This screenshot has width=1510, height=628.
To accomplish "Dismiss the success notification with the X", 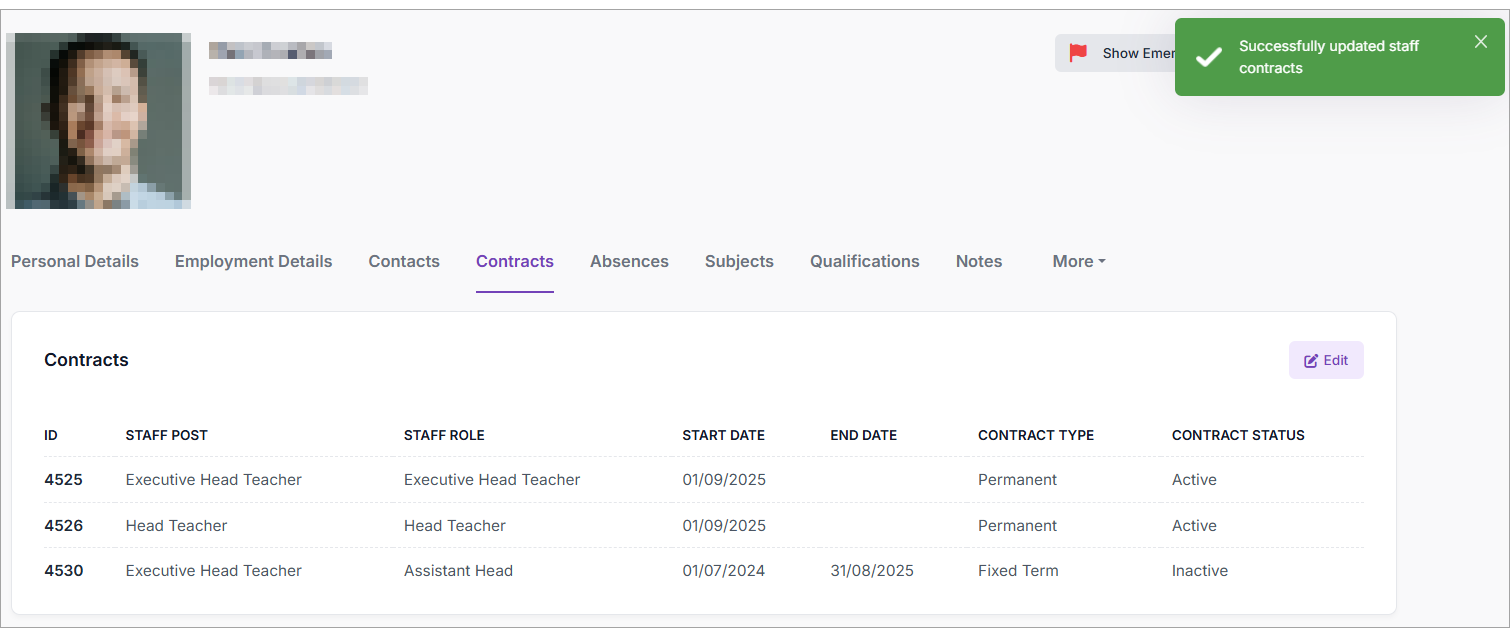I will click(x=1480, y=42).
